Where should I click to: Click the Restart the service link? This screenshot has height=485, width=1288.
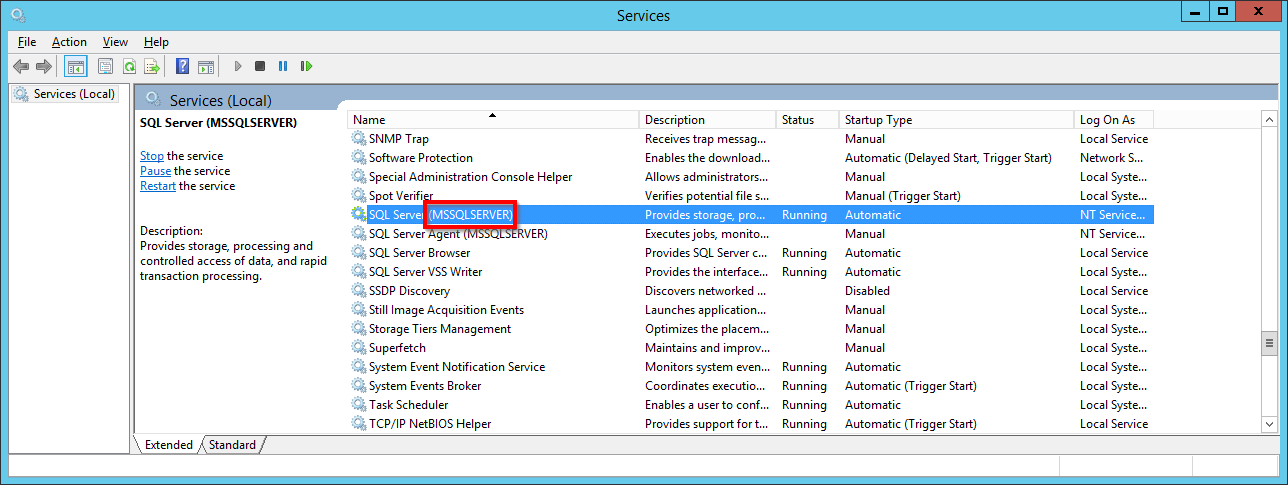[x=158, y=186]
